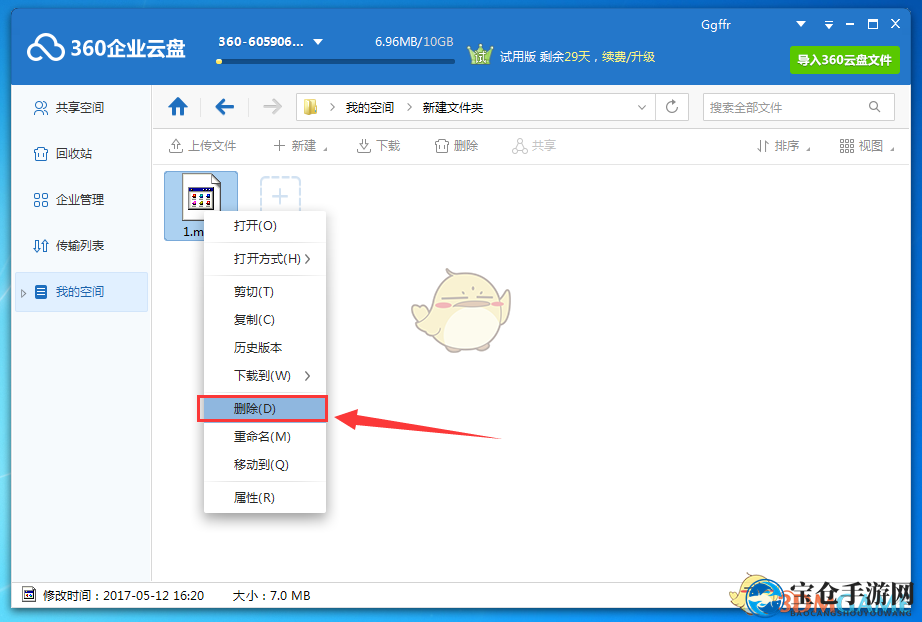922x622 pixels.
Task: Click the 大小: 7.0 MB status text
Action: click(x=271, y=596)
